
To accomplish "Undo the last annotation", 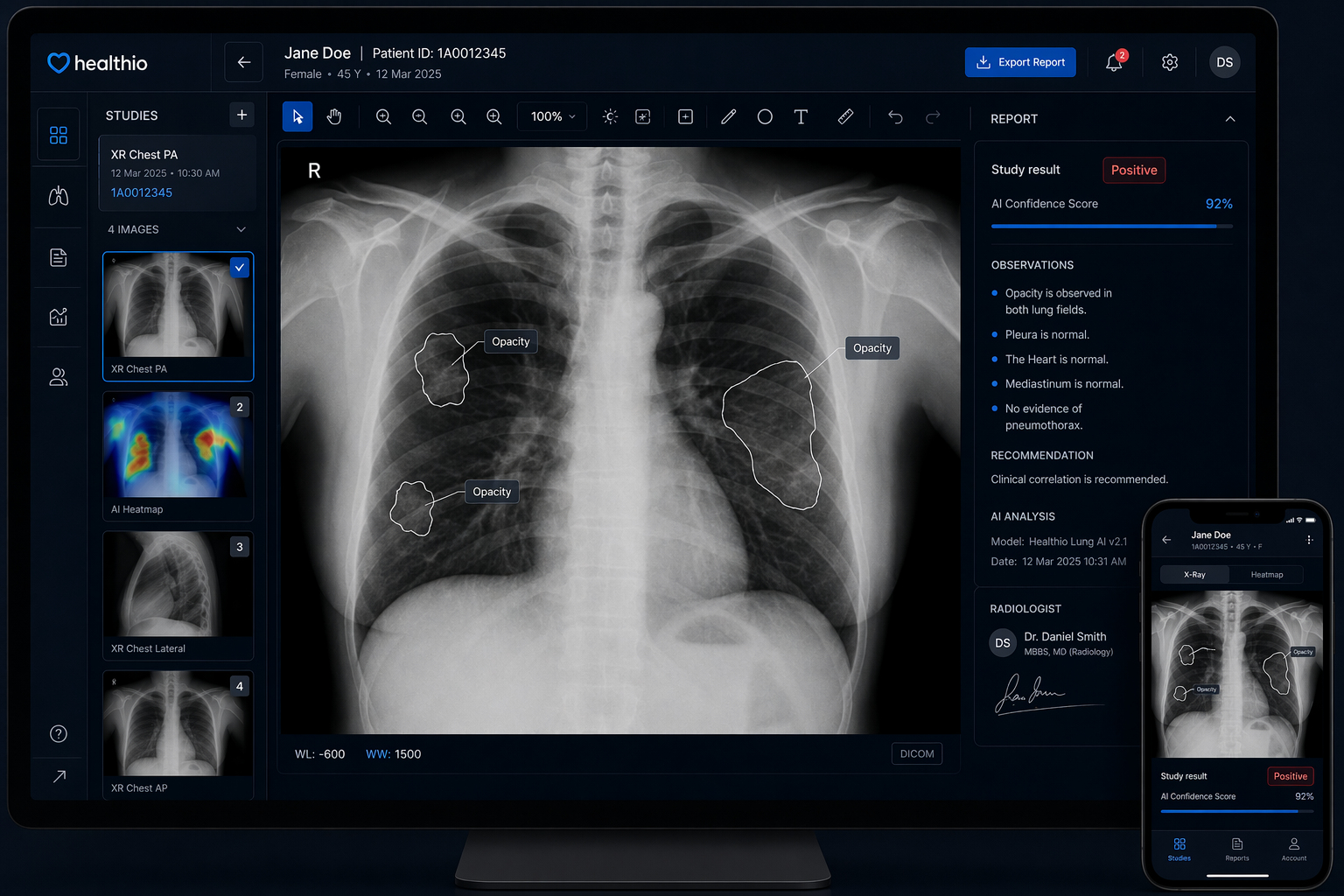I will pos(895,116).
